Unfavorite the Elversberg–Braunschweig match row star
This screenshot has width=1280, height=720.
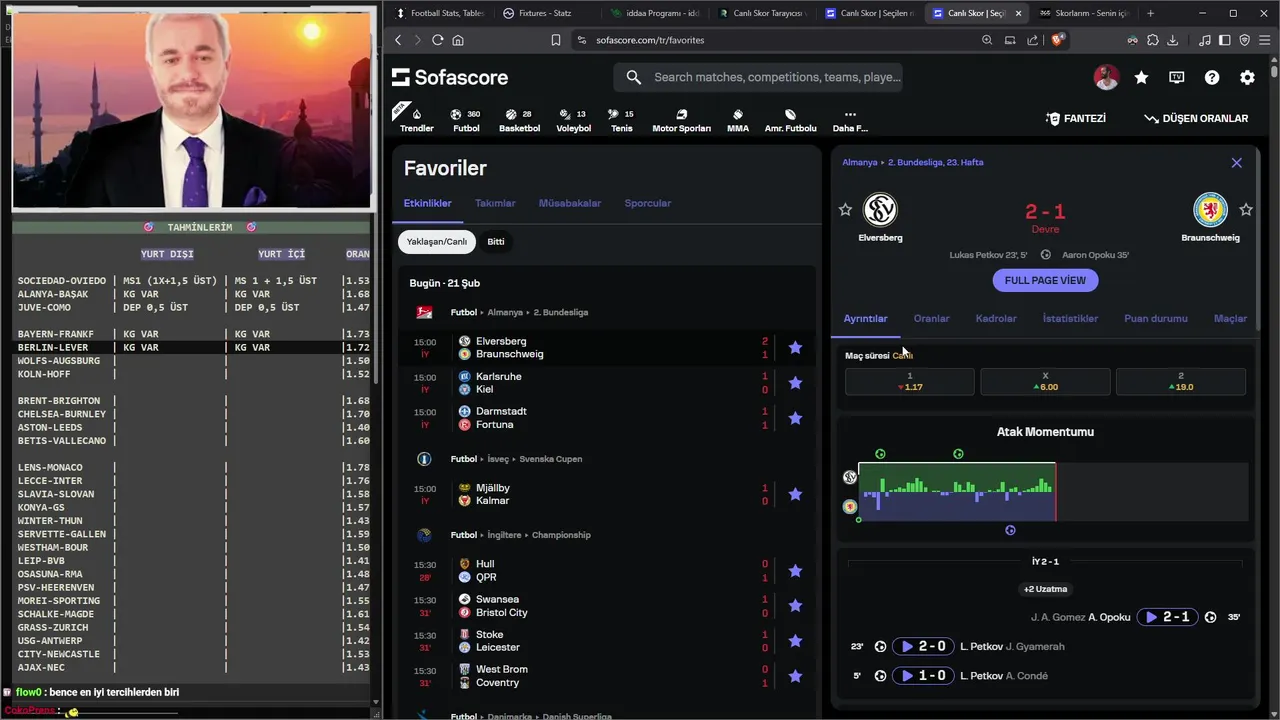[x=795, y=347]
